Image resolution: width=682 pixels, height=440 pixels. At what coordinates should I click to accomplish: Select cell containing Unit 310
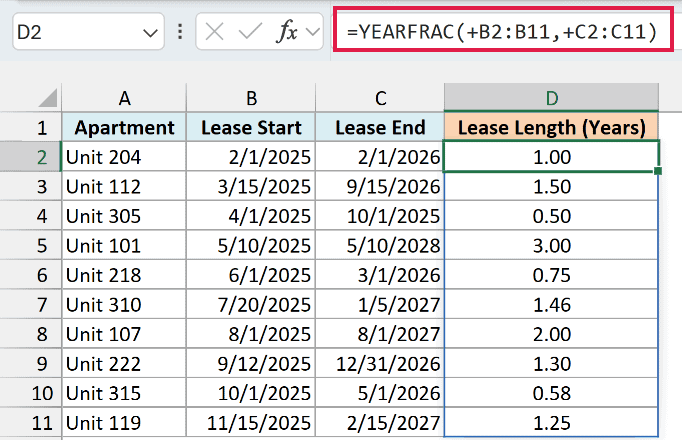[124, 304]
